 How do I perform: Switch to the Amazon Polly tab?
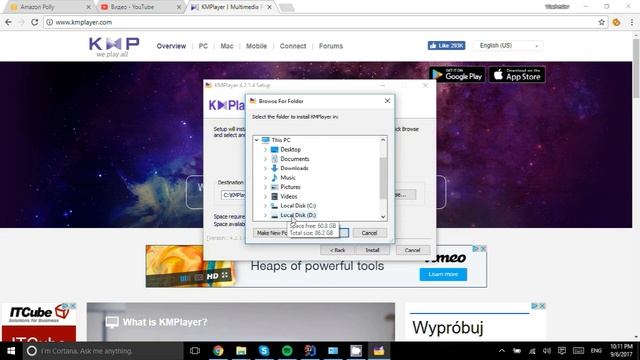click(x=49, y=7)
